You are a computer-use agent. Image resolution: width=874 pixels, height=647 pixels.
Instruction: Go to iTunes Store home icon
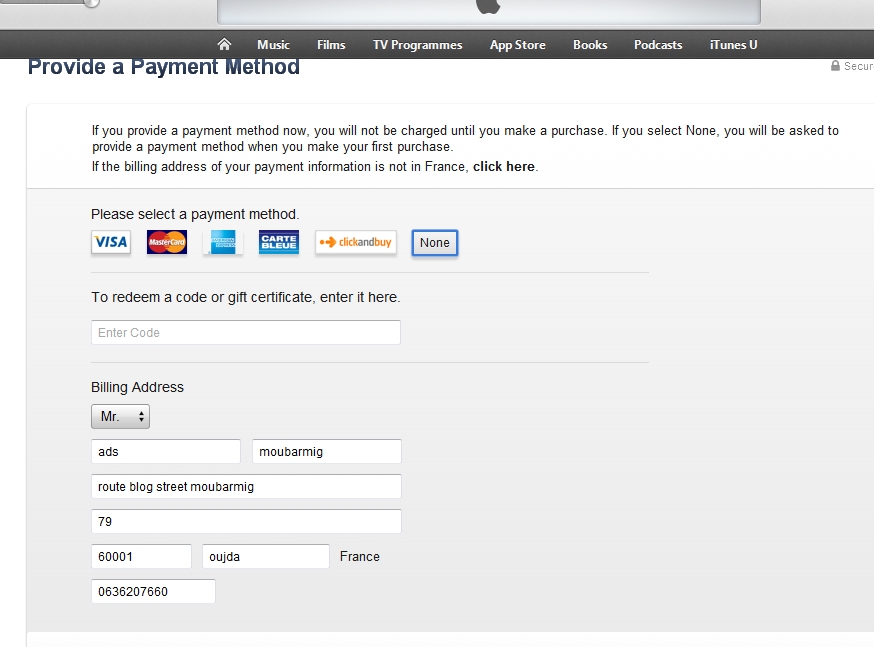224,44
